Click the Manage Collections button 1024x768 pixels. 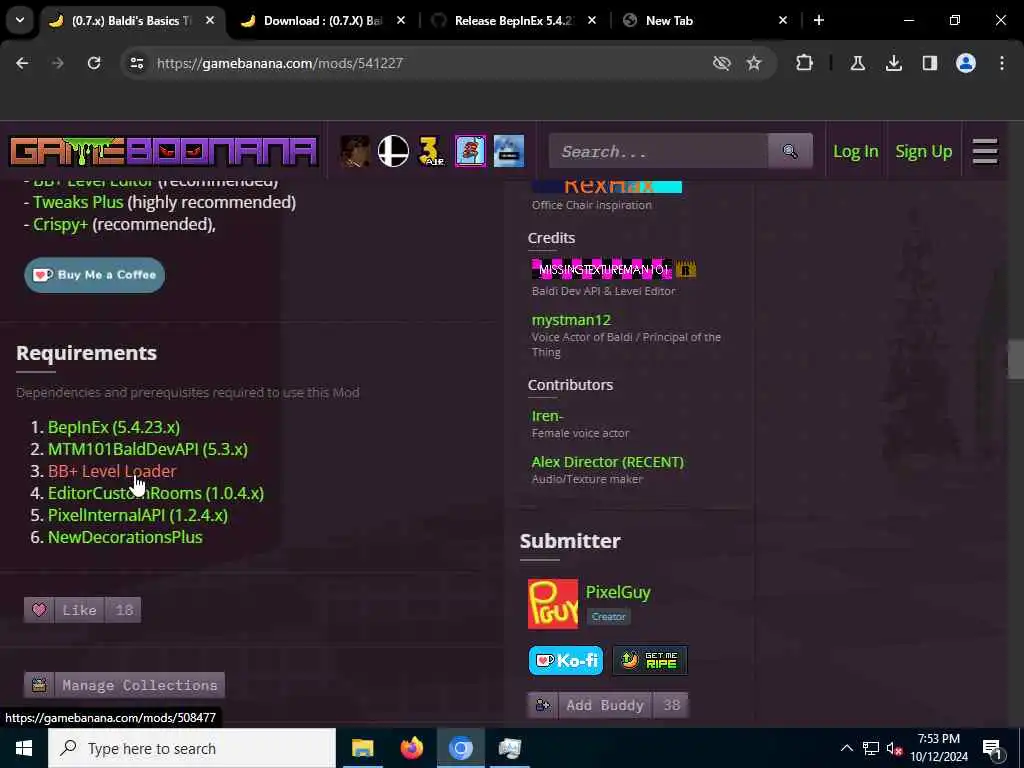click(125, 685)
